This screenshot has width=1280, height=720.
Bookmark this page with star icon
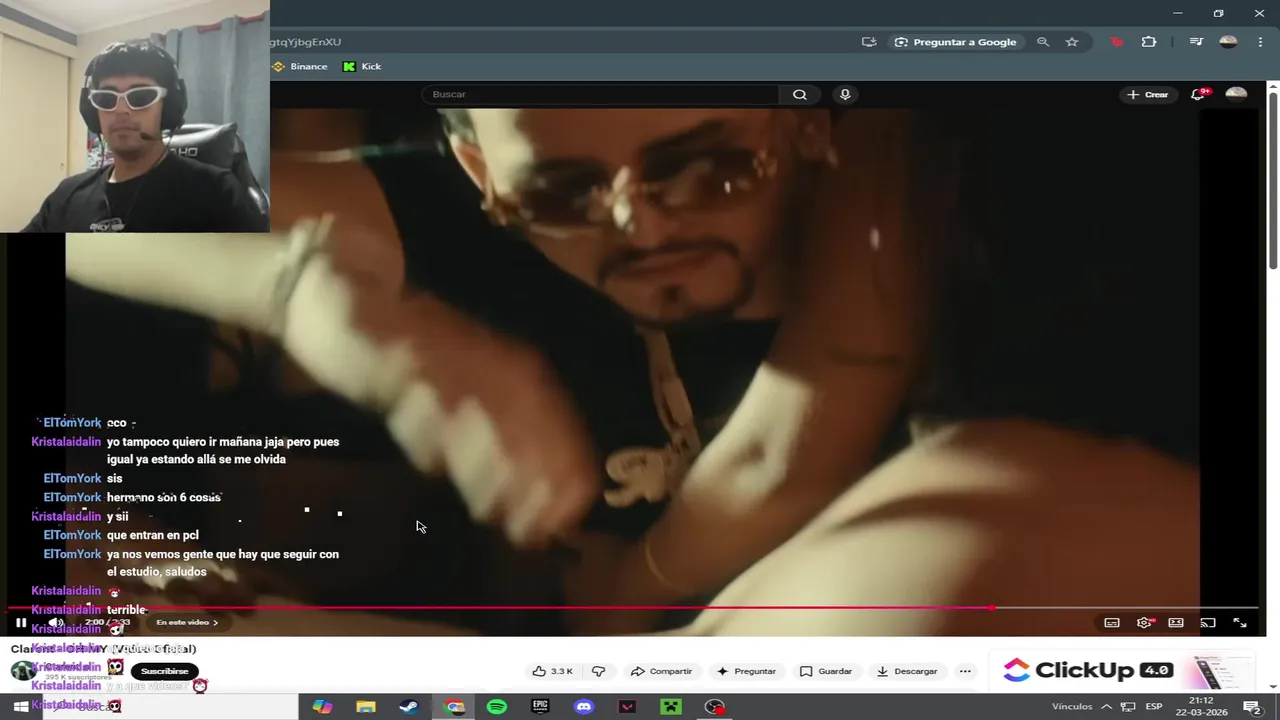tap(1072, 42)
